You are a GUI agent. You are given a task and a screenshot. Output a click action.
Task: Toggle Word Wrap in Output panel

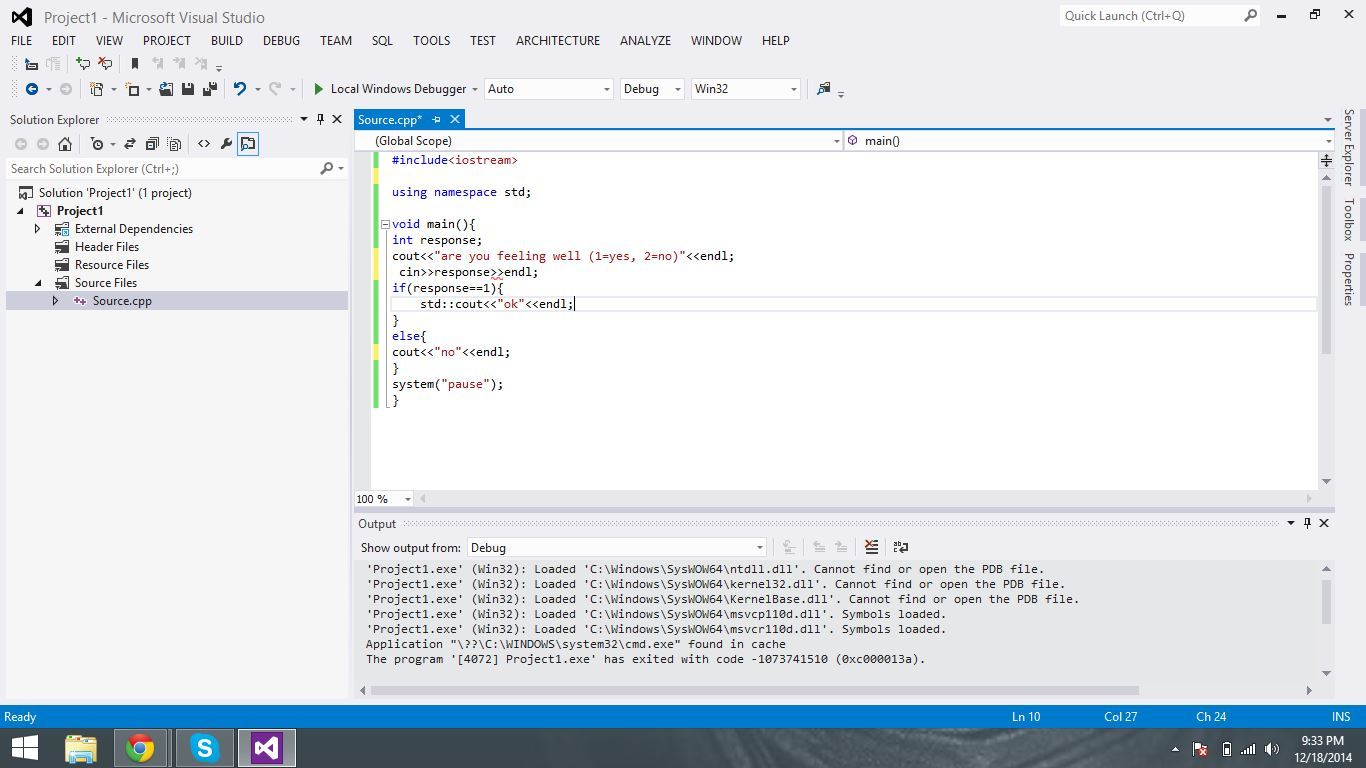point(900,547)
